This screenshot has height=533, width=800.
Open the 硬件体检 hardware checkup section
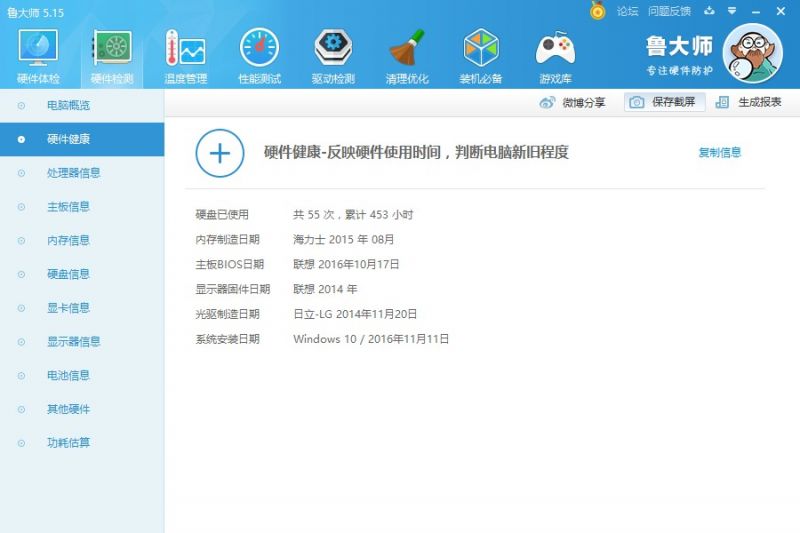tap(38, 56)
